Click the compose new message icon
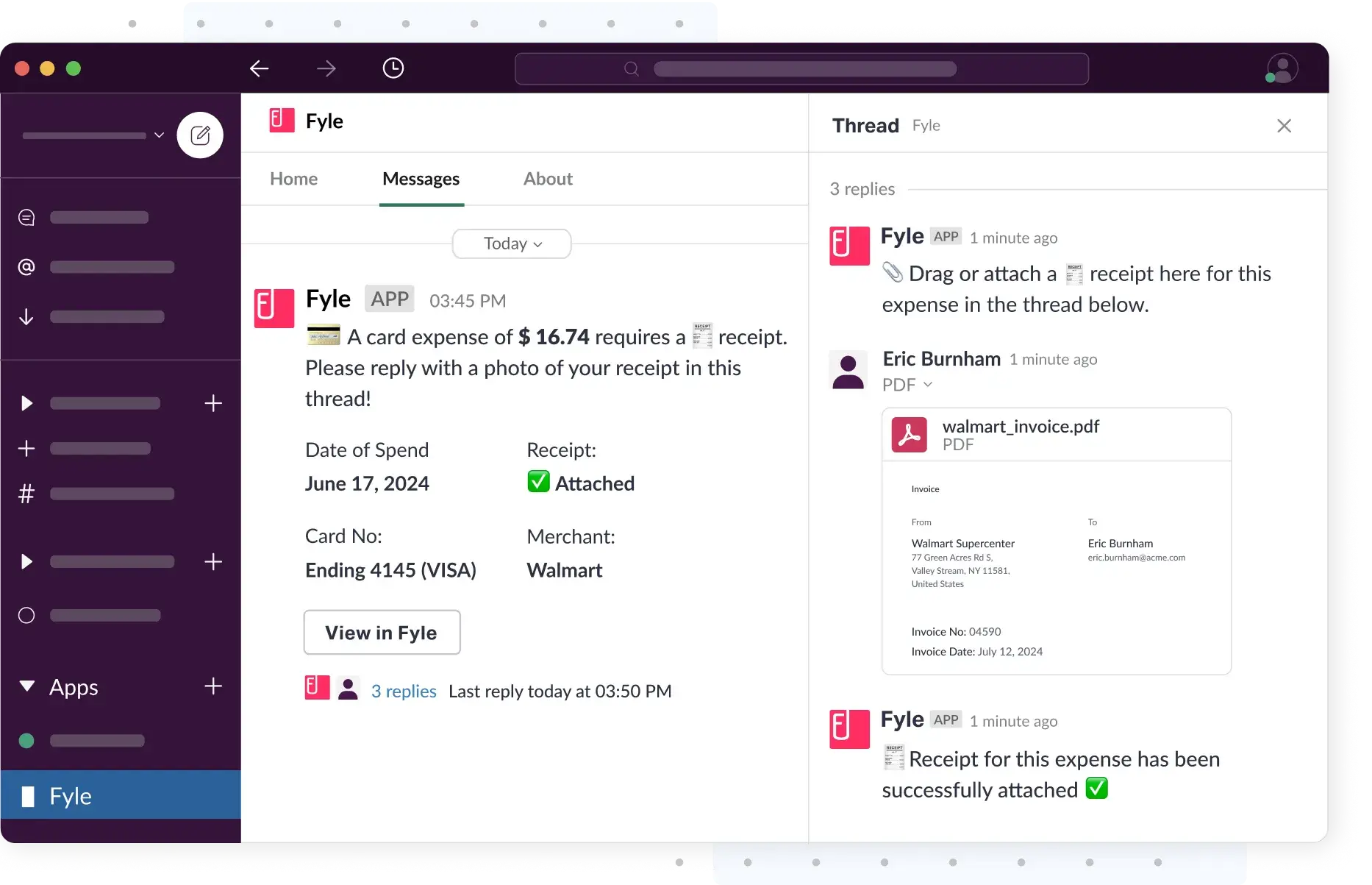This screenshot has height=885, width=1372. pos(200,135)
